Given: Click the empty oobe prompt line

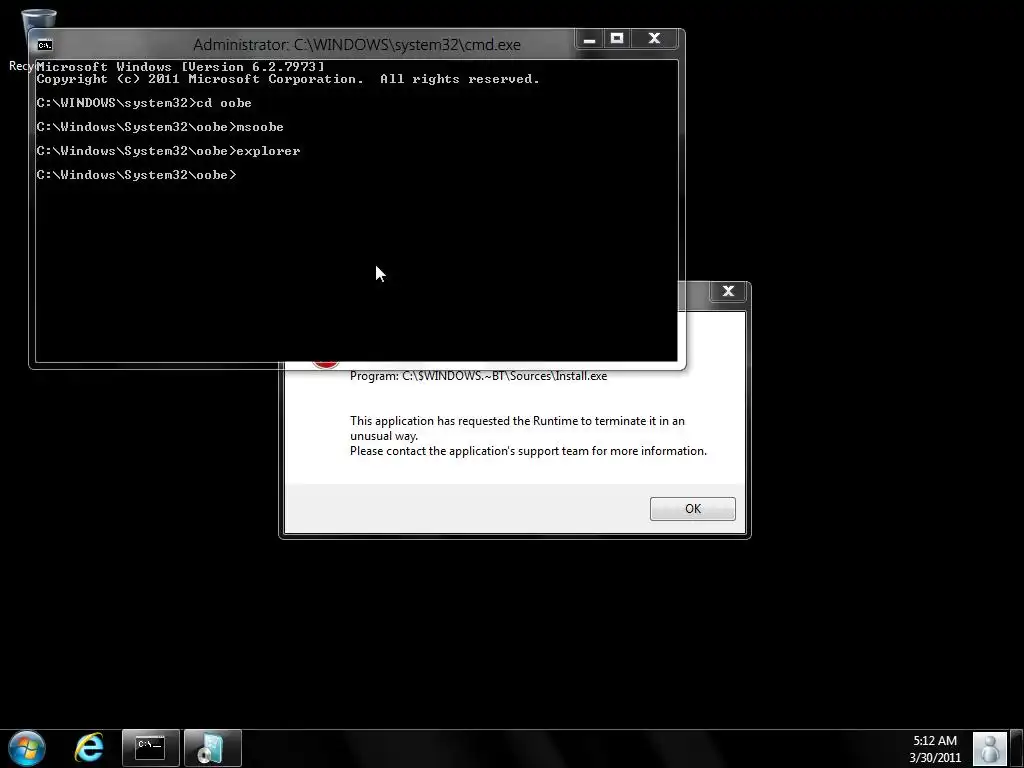Looking at the screenshot, I should [136, 175].
